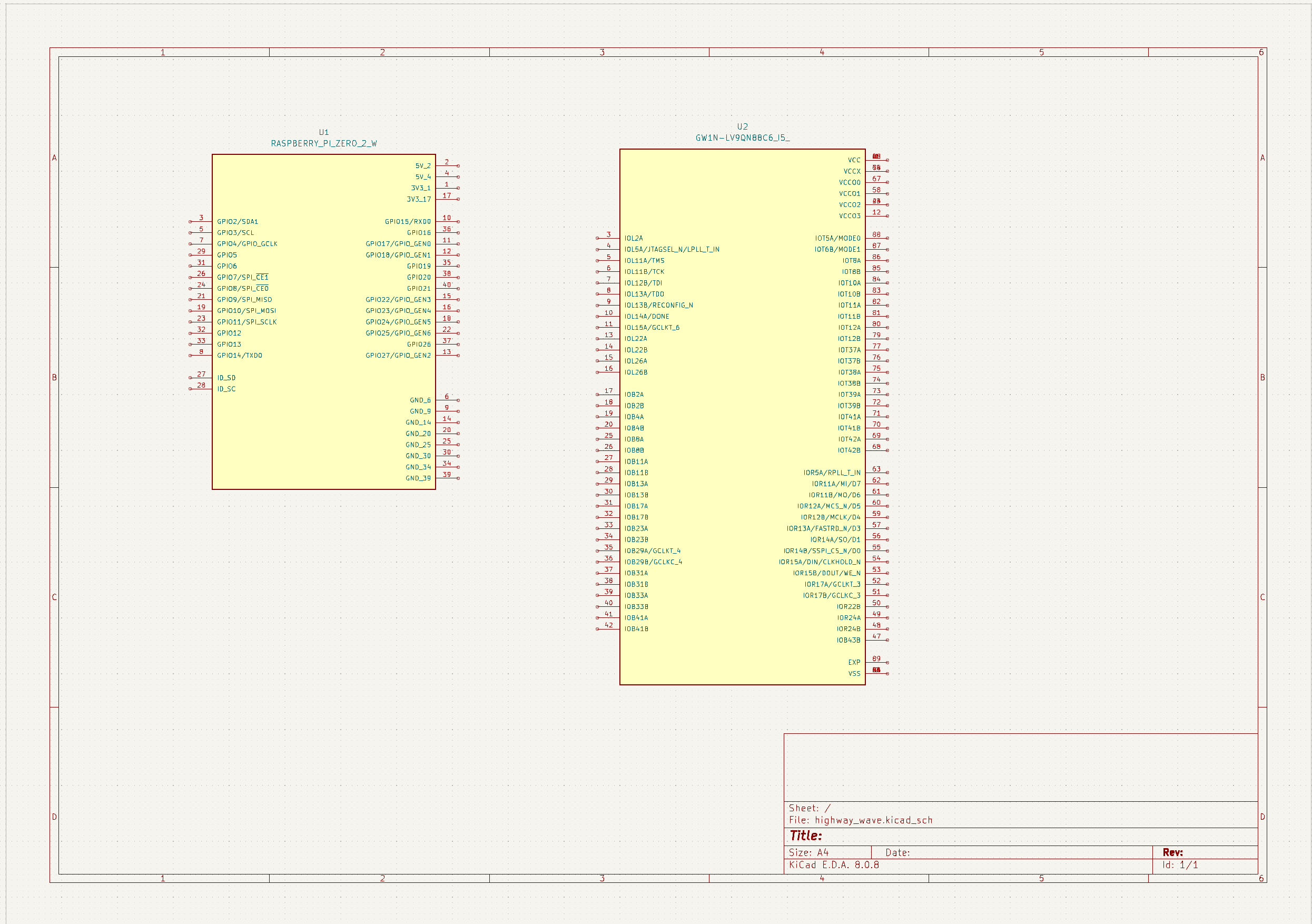Select the U1 reference designator label
1312x924 pixels.
tap(323, 132)
